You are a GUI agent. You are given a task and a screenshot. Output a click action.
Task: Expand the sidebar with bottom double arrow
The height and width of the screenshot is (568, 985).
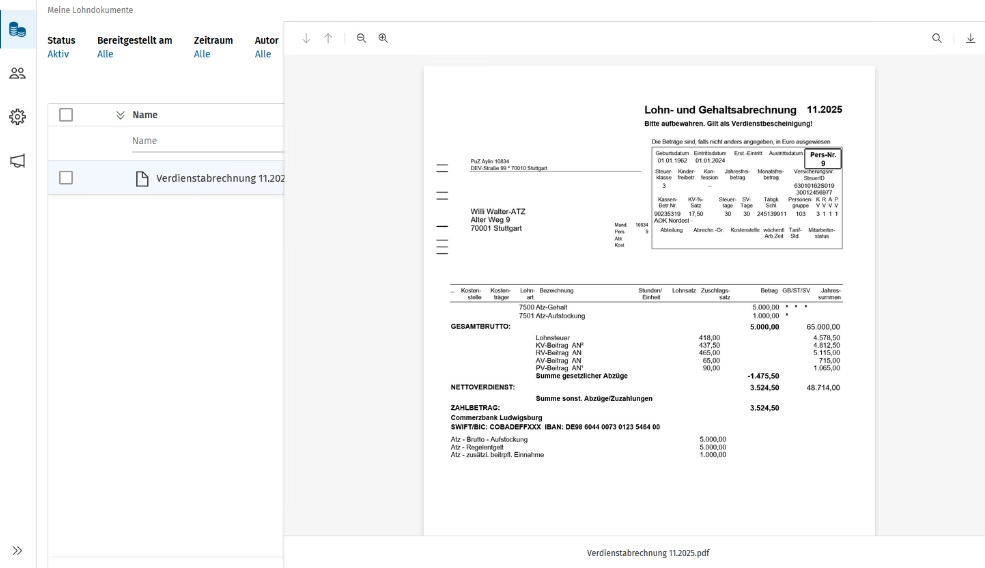pos(17,551)
